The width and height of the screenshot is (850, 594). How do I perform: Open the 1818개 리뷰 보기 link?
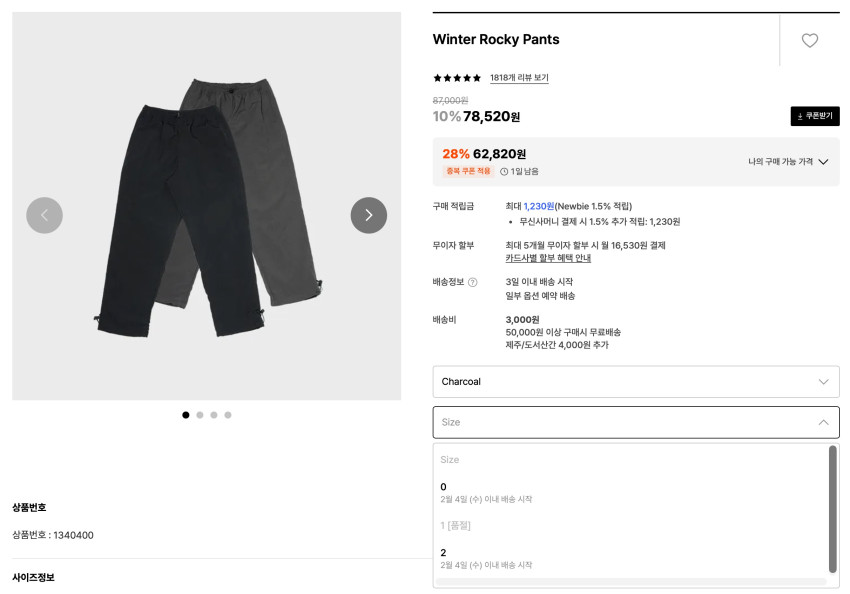click(519, 78)
